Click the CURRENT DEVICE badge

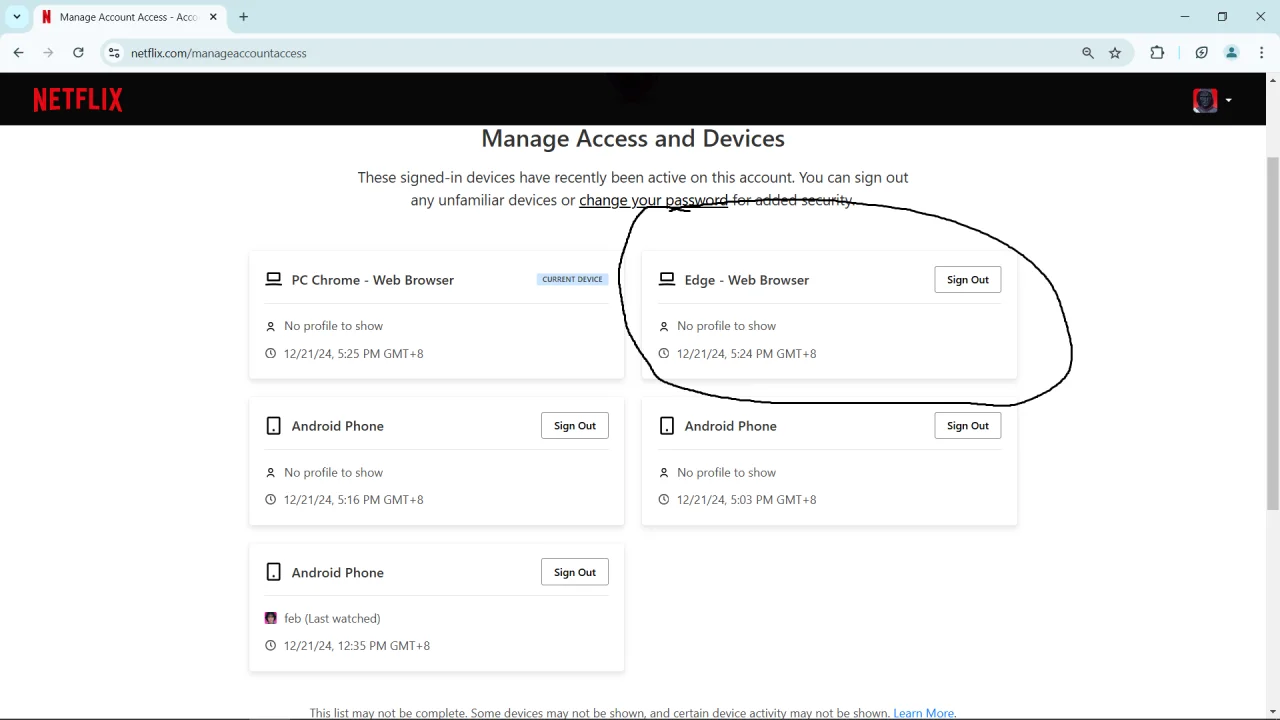[x=572, y=279]
